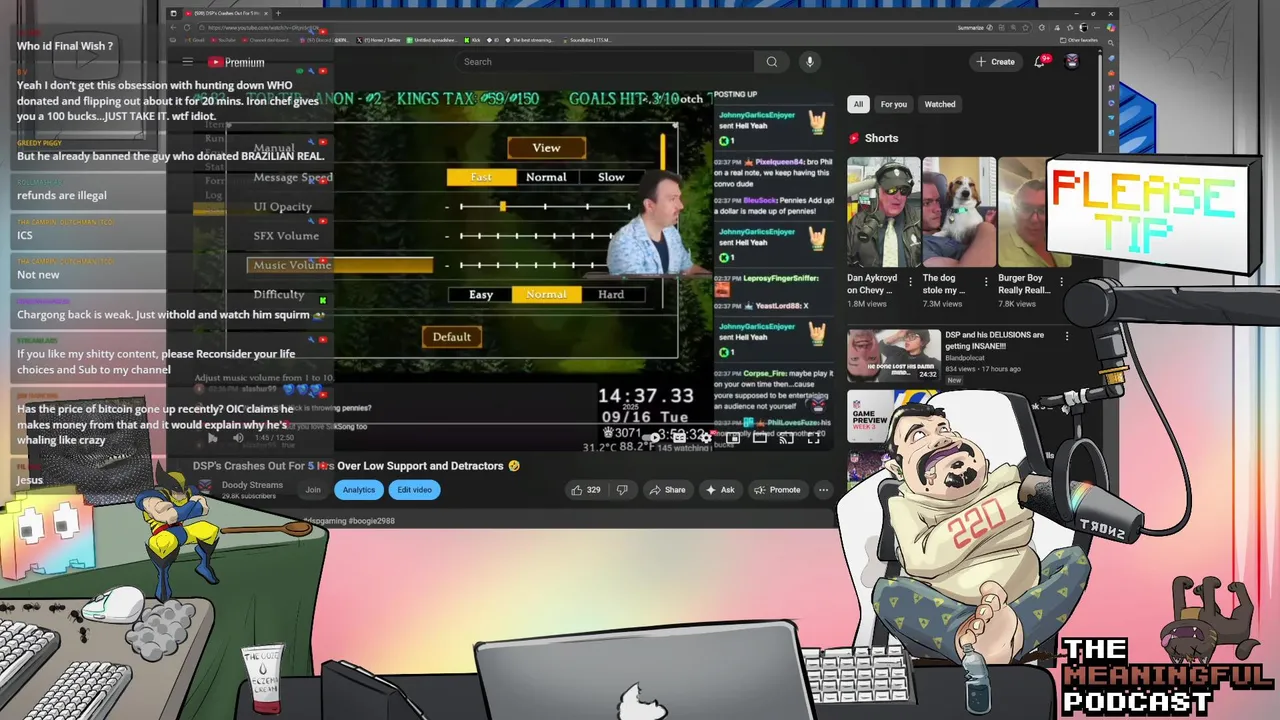Screen dimensions: 1280x720
Task: Click the YouTube Premium logo
Action: pyautogui.click(x=236, y=62)
